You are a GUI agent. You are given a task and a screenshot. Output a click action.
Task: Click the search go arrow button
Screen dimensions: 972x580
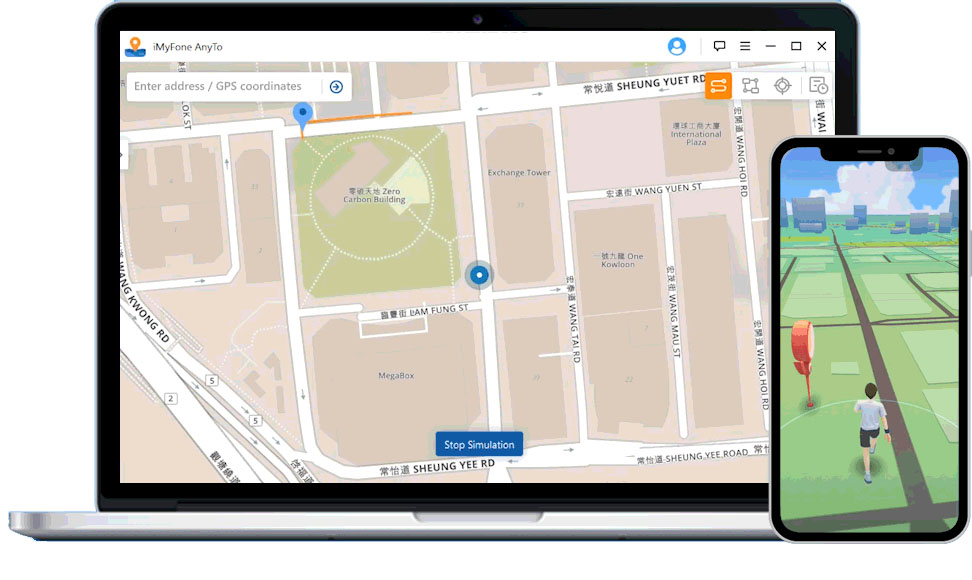pyautogui.click(x=336, y=87)
